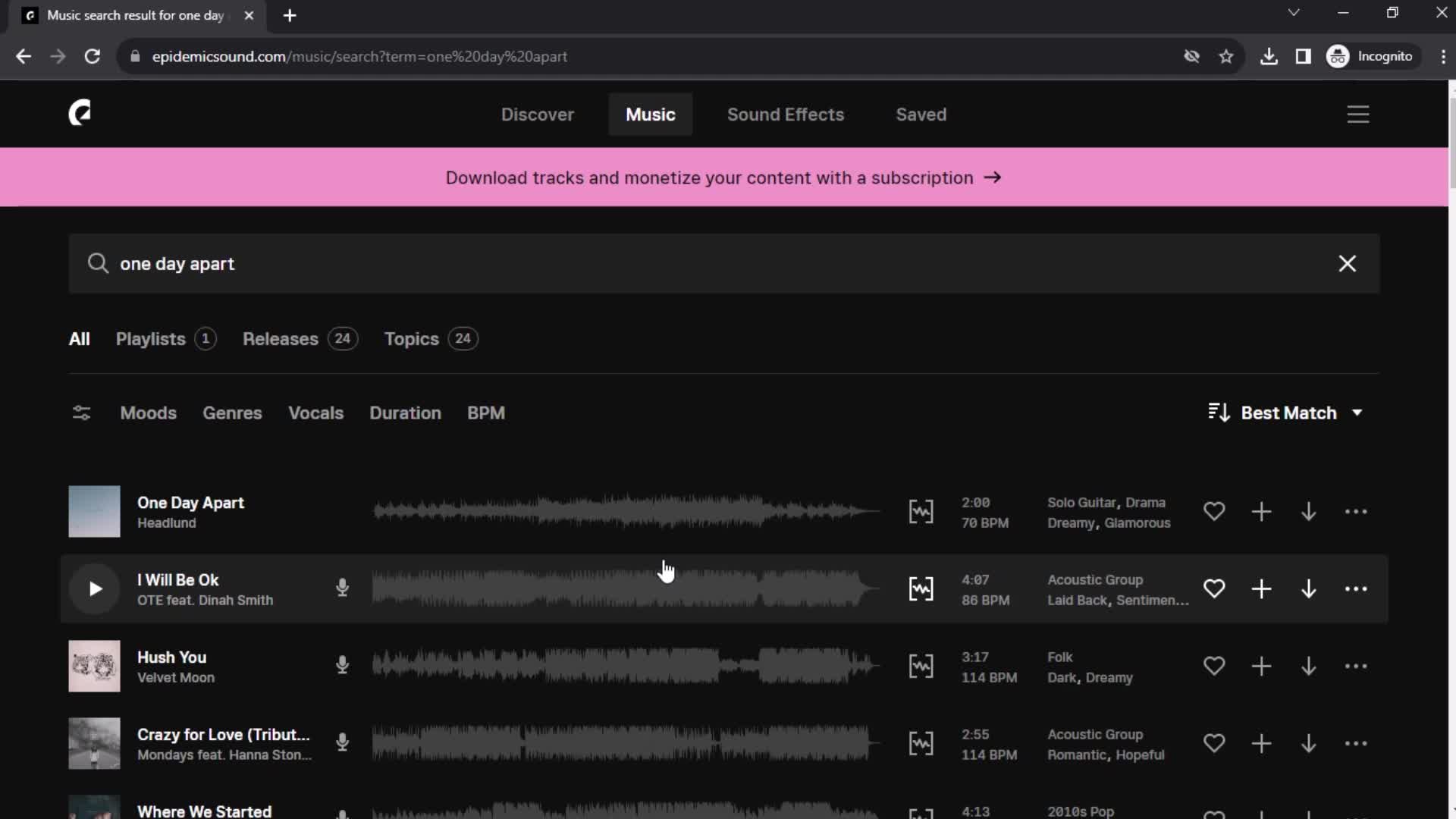The image size is (1456, 819).
Task: Open the subscription banner link
Action: (723, 177)
